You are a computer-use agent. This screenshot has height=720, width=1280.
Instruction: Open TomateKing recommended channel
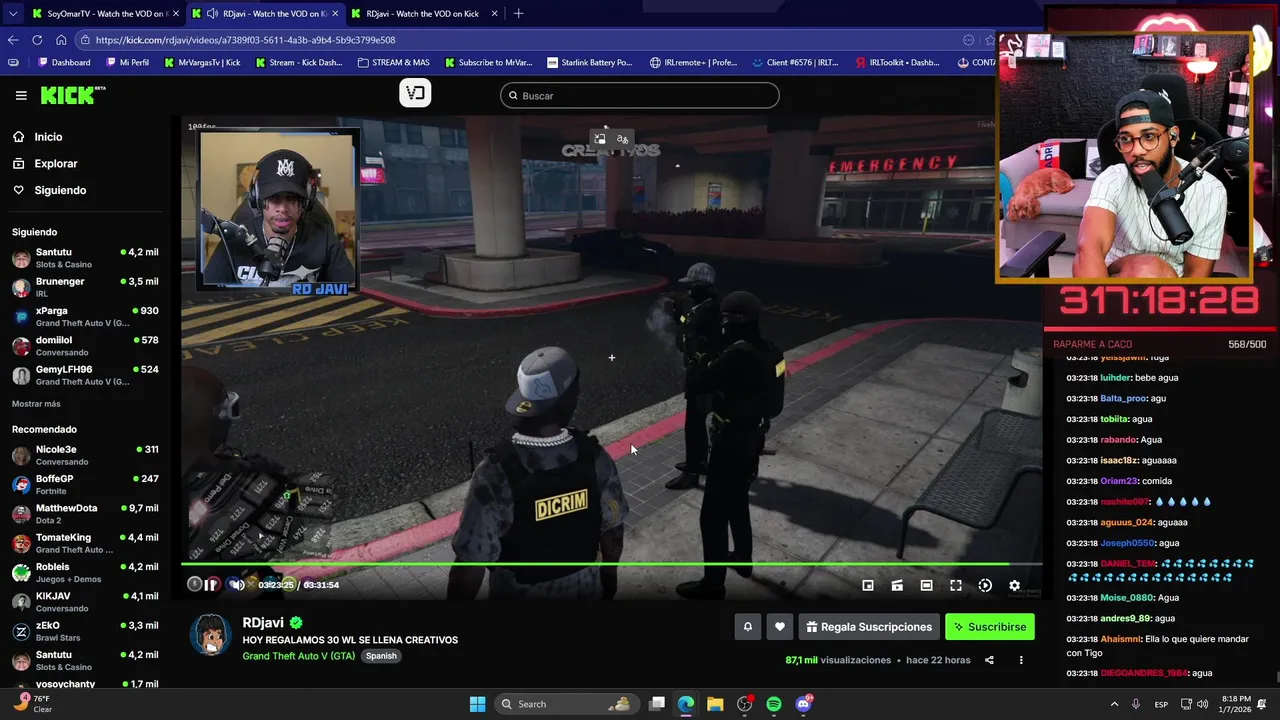coord(85,543)
